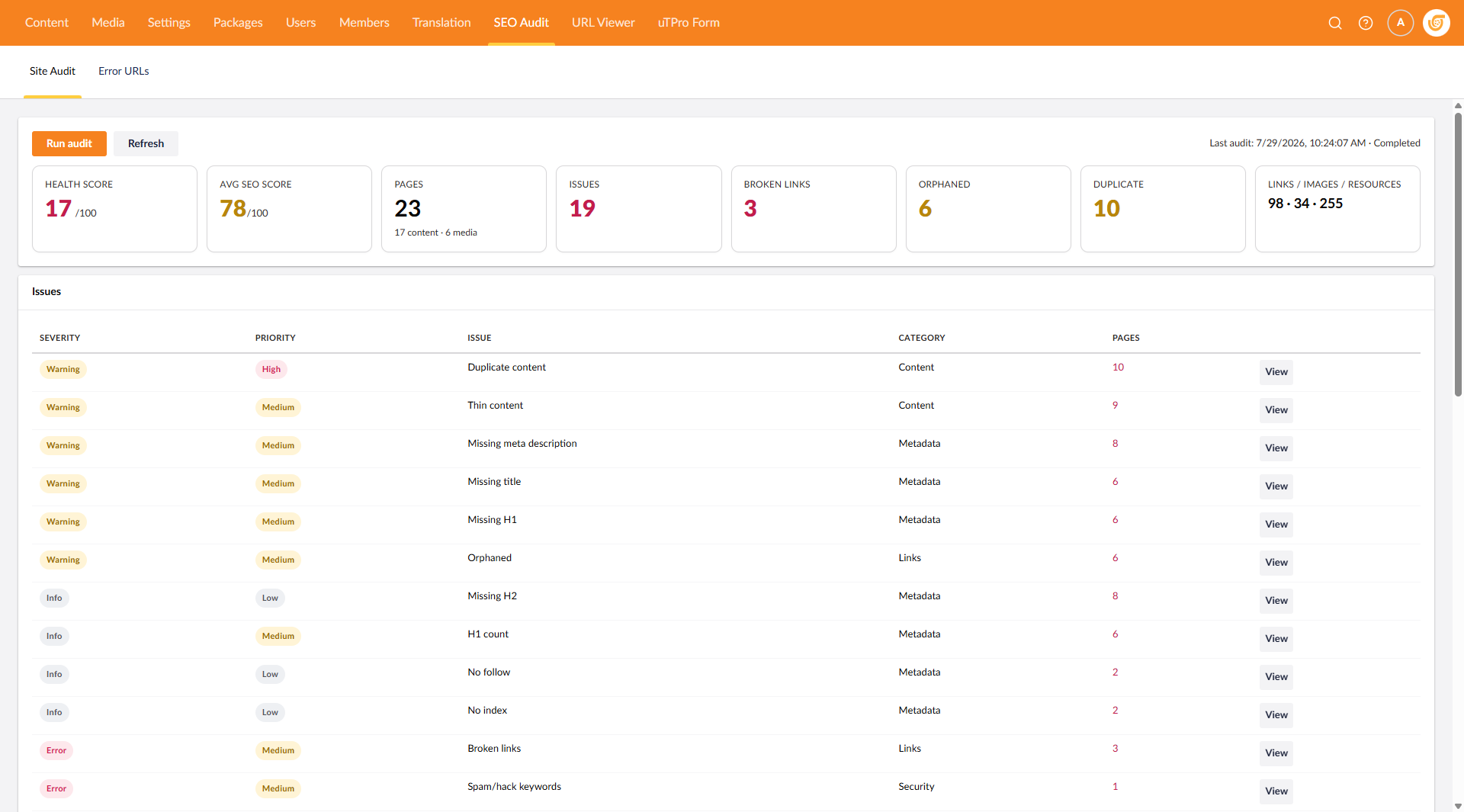1464x812 pixels.
Task: Click the Medium badge on H1 count row
Action: point(278,636)
